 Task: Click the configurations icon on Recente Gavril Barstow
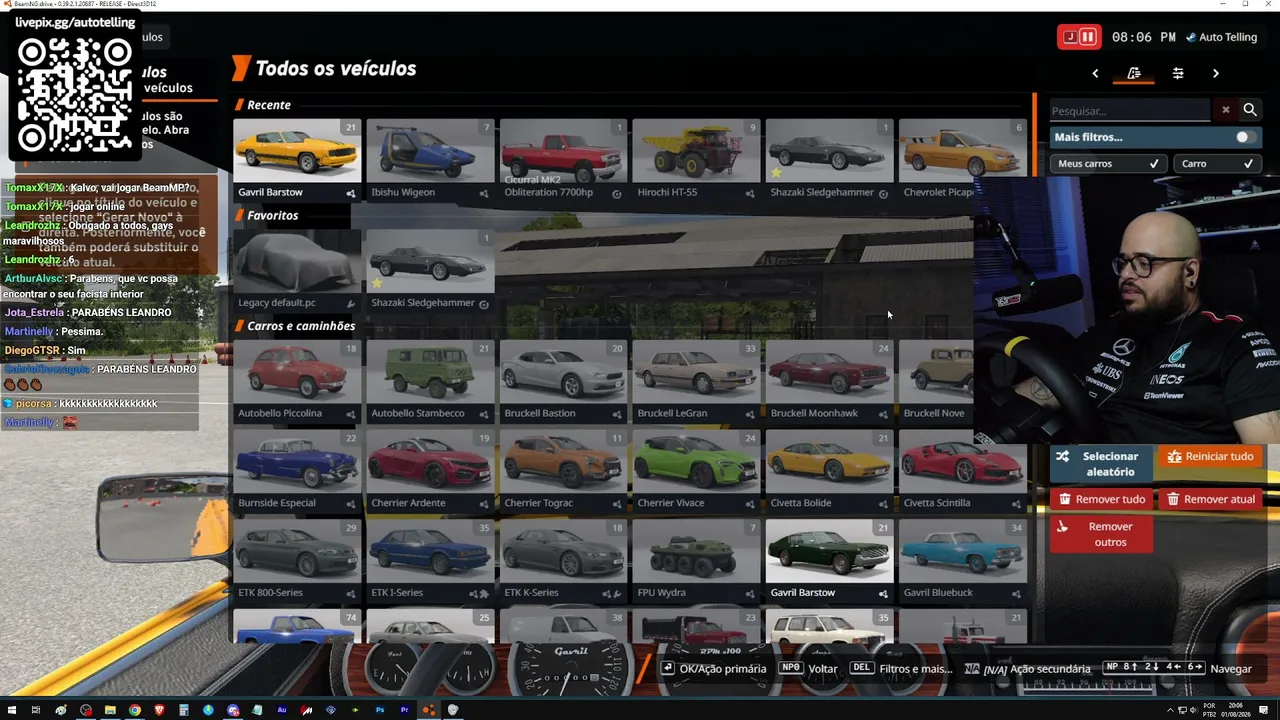(x=350, y=193)
